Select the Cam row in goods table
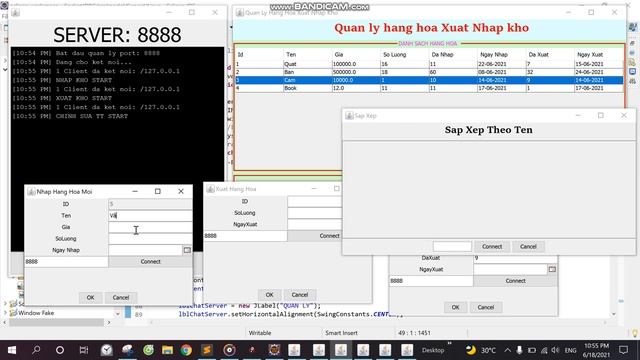Viewport: 640px width, 360px height. 429,80
